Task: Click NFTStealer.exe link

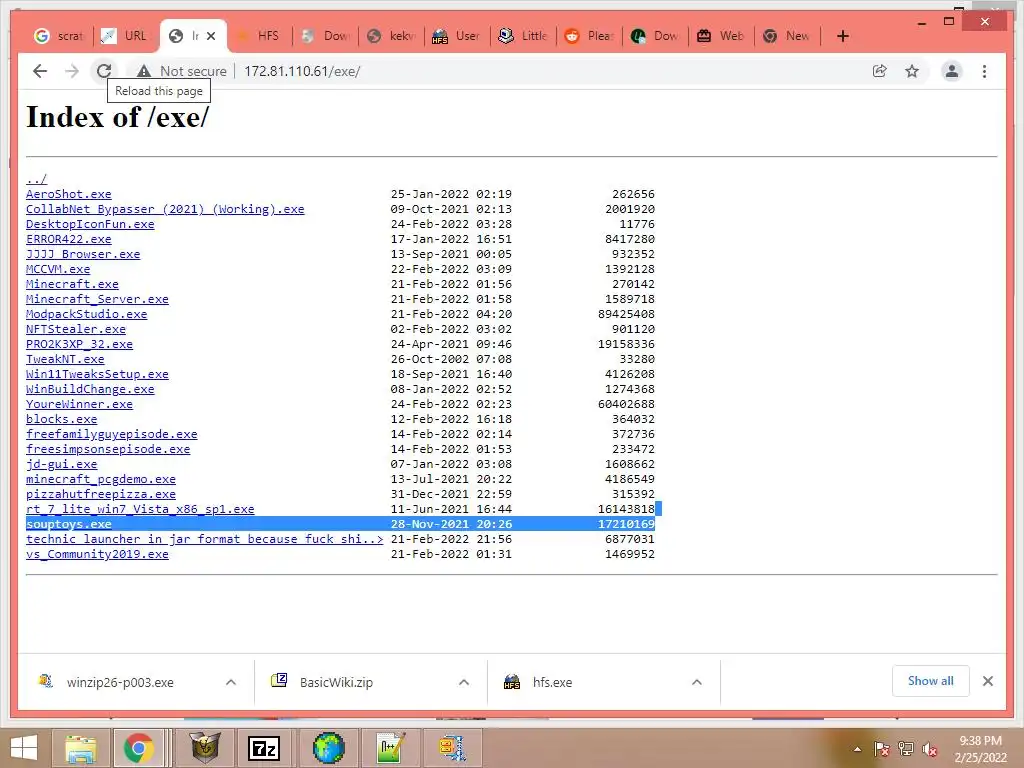Action: point(76,329)
